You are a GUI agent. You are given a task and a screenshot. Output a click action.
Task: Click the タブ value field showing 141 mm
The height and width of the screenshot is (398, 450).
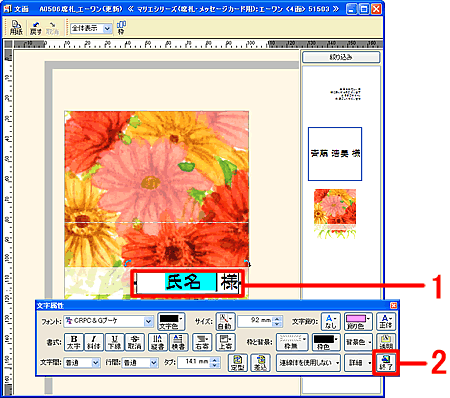(x=194, y=362)
